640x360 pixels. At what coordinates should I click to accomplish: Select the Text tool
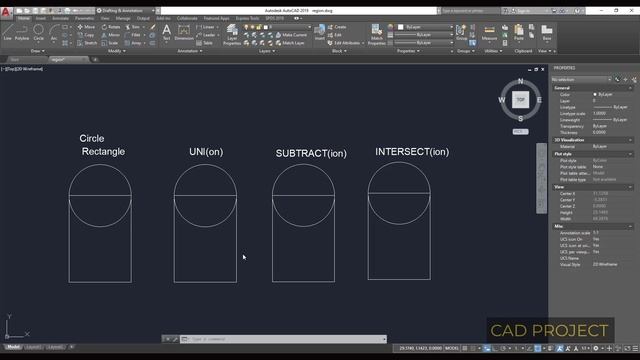pyautogui.click(x=167, y=32)
